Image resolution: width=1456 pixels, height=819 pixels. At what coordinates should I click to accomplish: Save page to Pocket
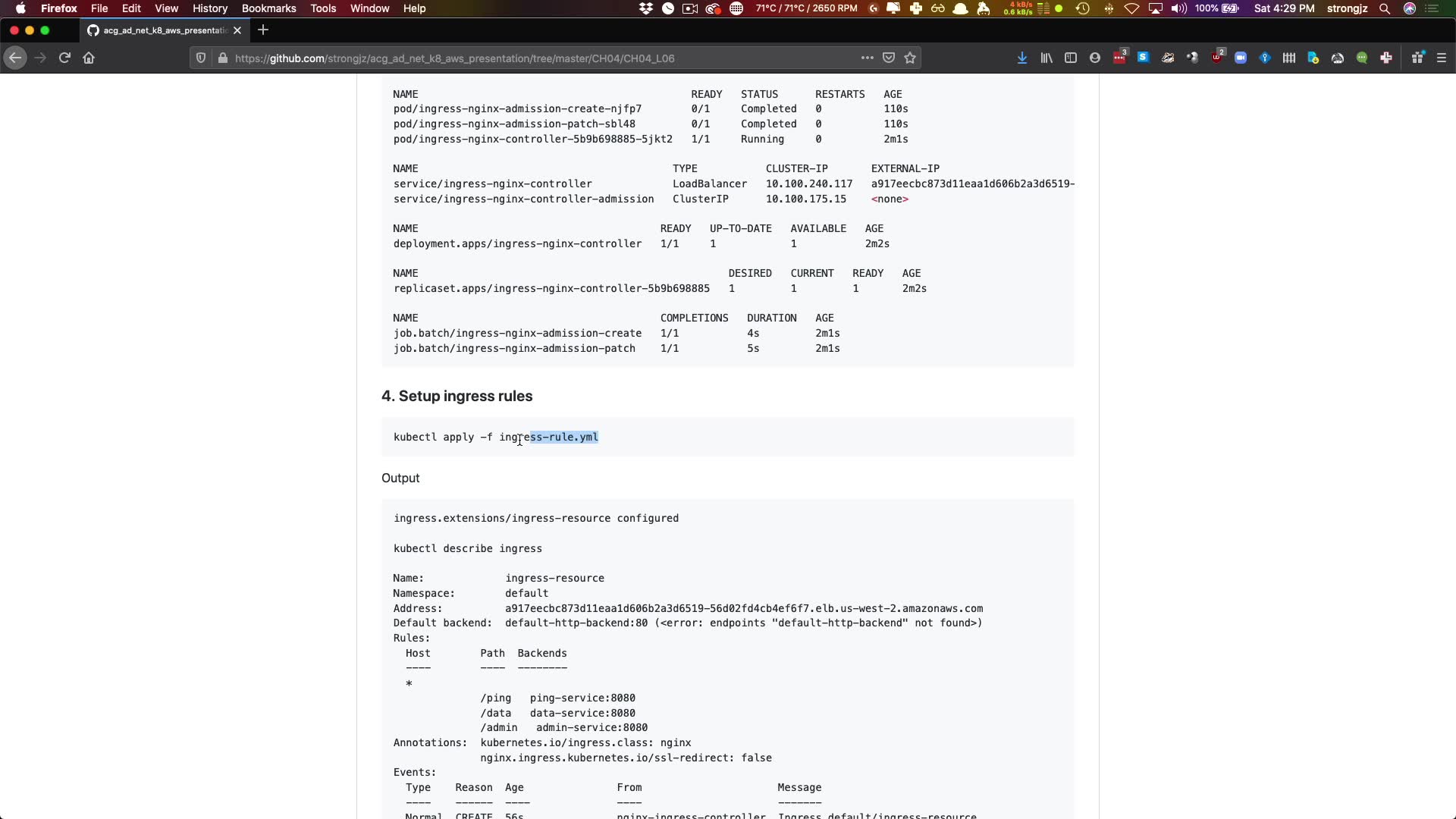(x=889, y=58)
